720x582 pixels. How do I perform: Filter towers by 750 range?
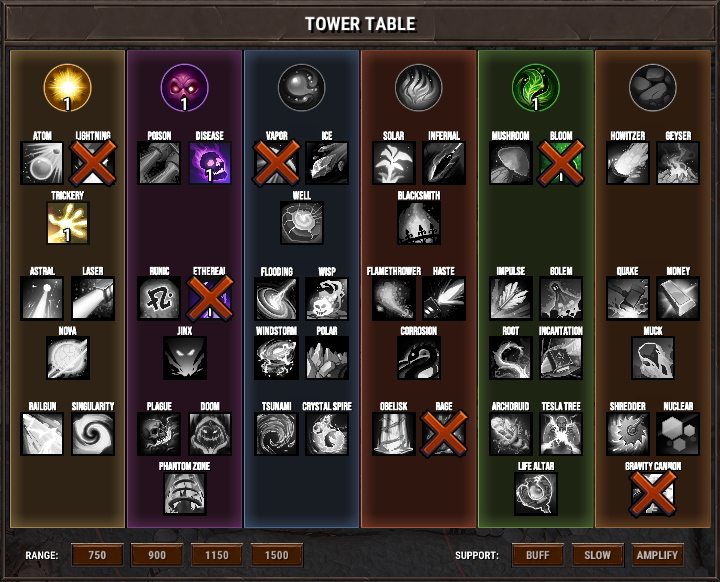pos(97,555)
